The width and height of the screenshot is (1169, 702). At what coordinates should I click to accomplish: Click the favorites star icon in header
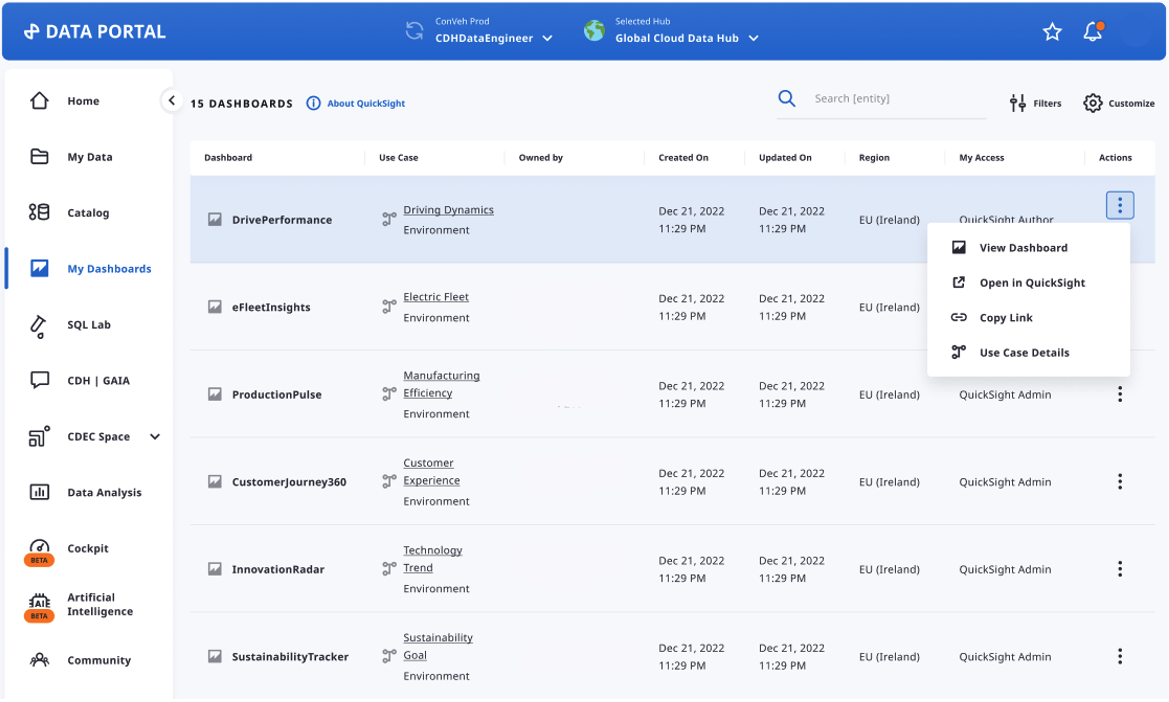[1052, 32]
